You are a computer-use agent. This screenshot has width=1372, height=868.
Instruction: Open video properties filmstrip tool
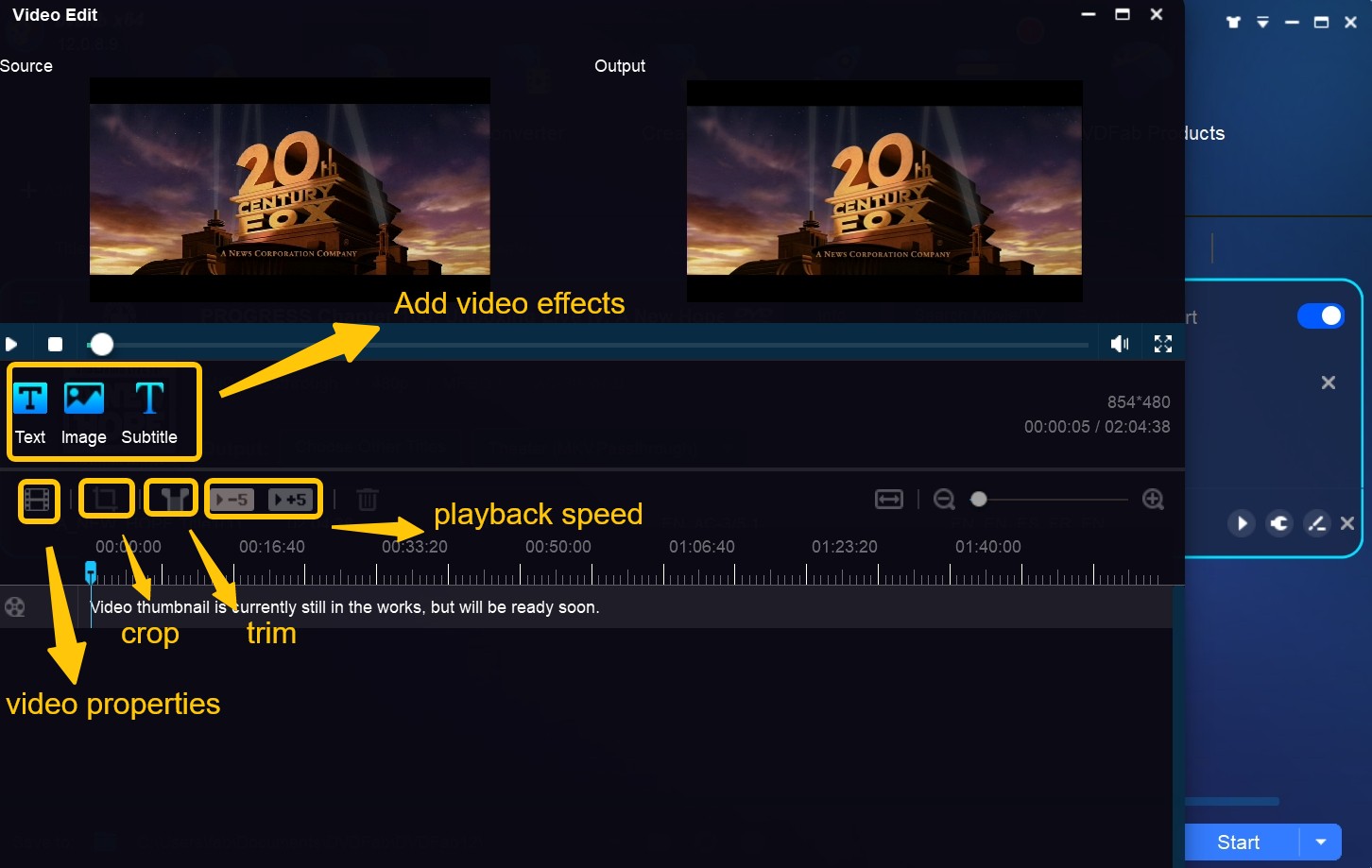tap(39, 500)
